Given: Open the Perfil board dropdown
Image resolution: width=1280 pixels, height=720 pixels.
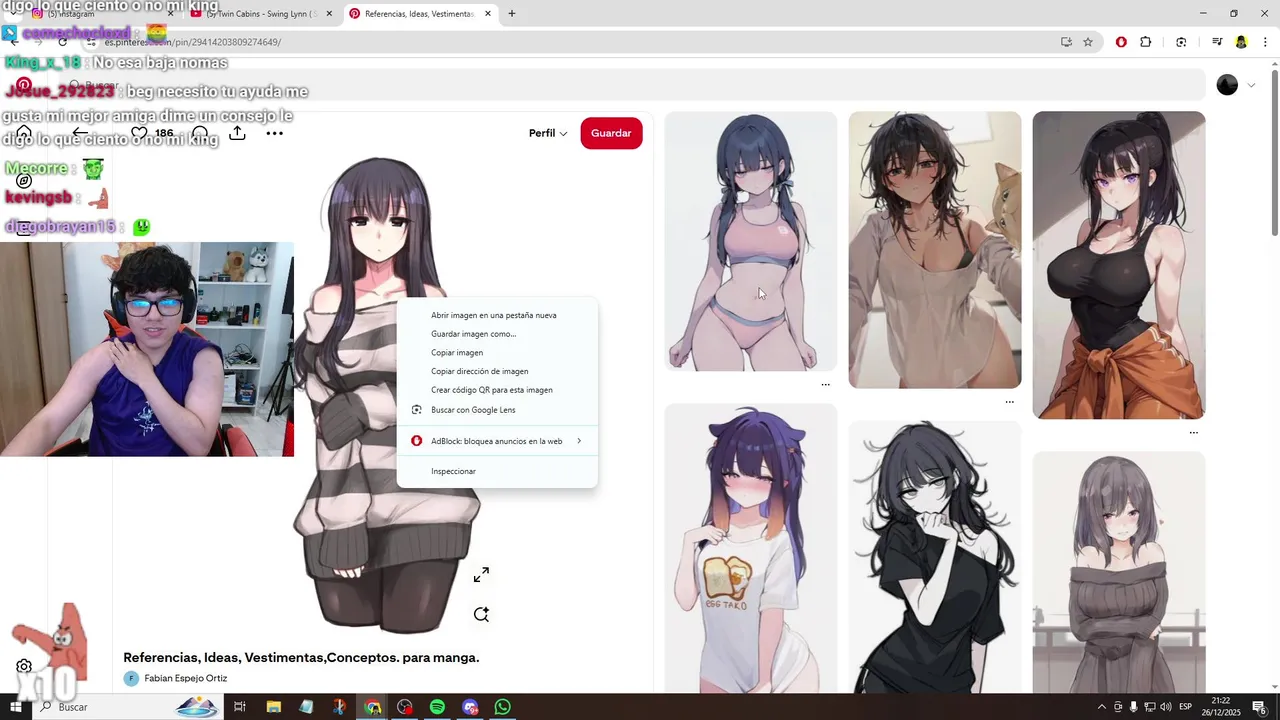Looking at the screenshot, I should click(548, 133).
